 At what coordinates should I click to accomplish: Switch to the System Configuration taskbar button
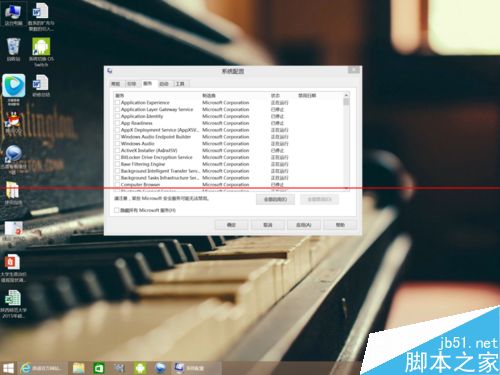[196, 368]
